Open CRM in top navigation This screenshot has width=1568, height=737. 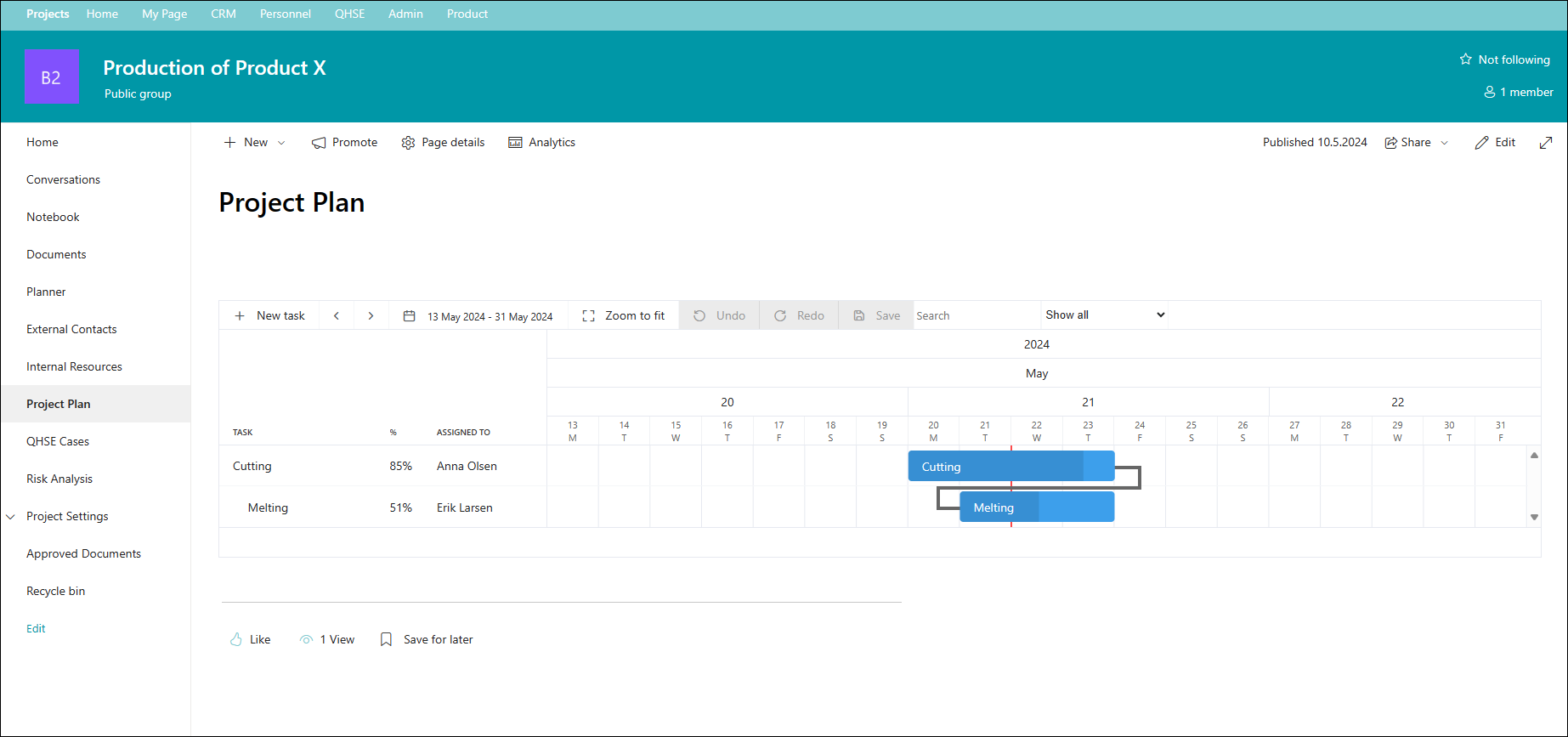224,14
